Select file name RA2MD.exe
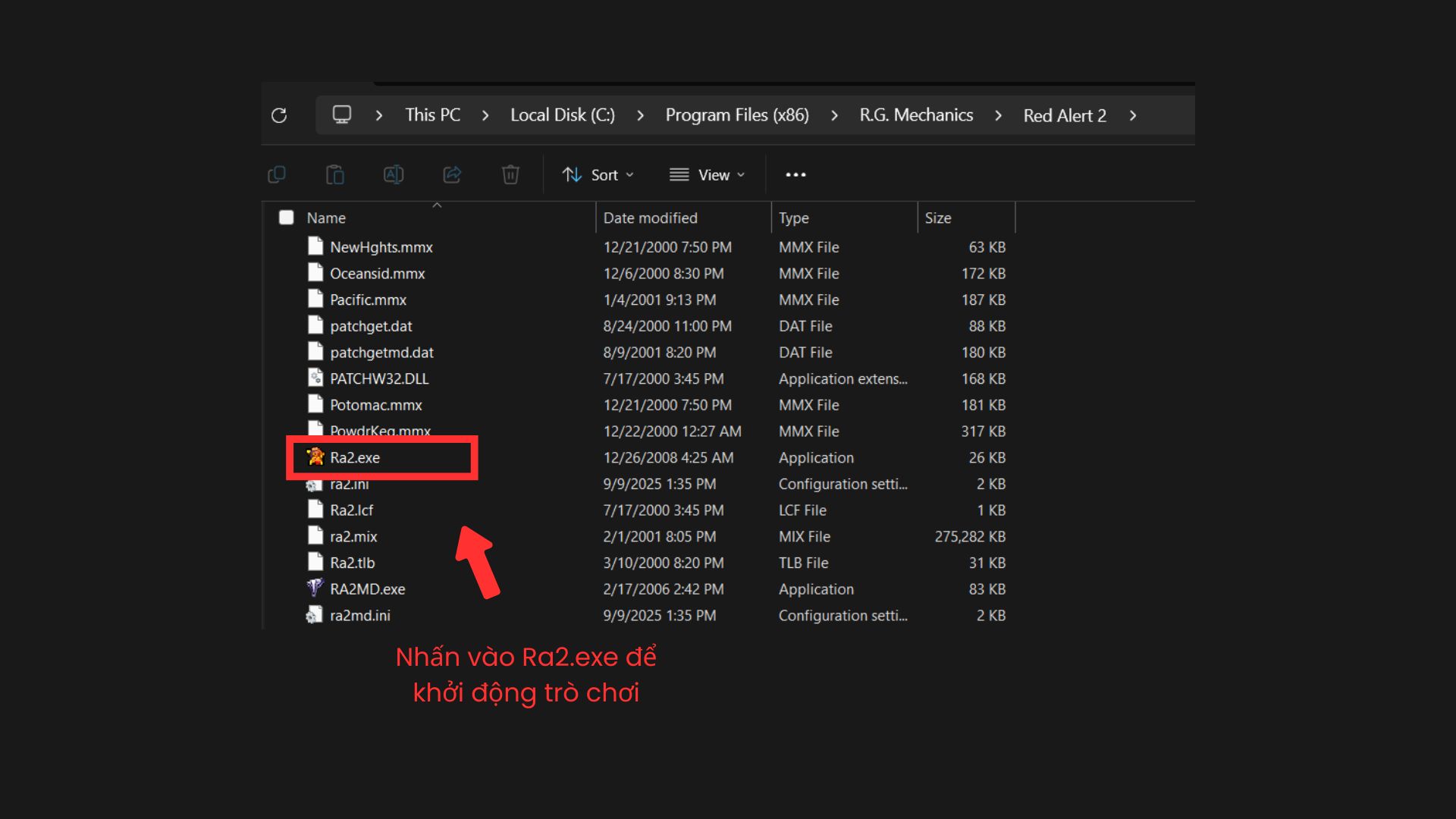This screenshot has height=819, width=1456. pos(367,589)
